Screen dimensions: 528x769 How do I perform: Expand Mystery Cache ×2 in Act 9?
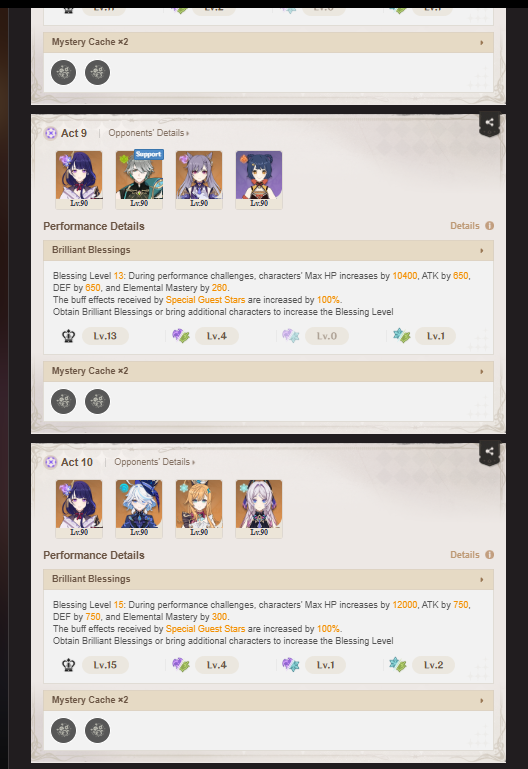click(268, 371)
